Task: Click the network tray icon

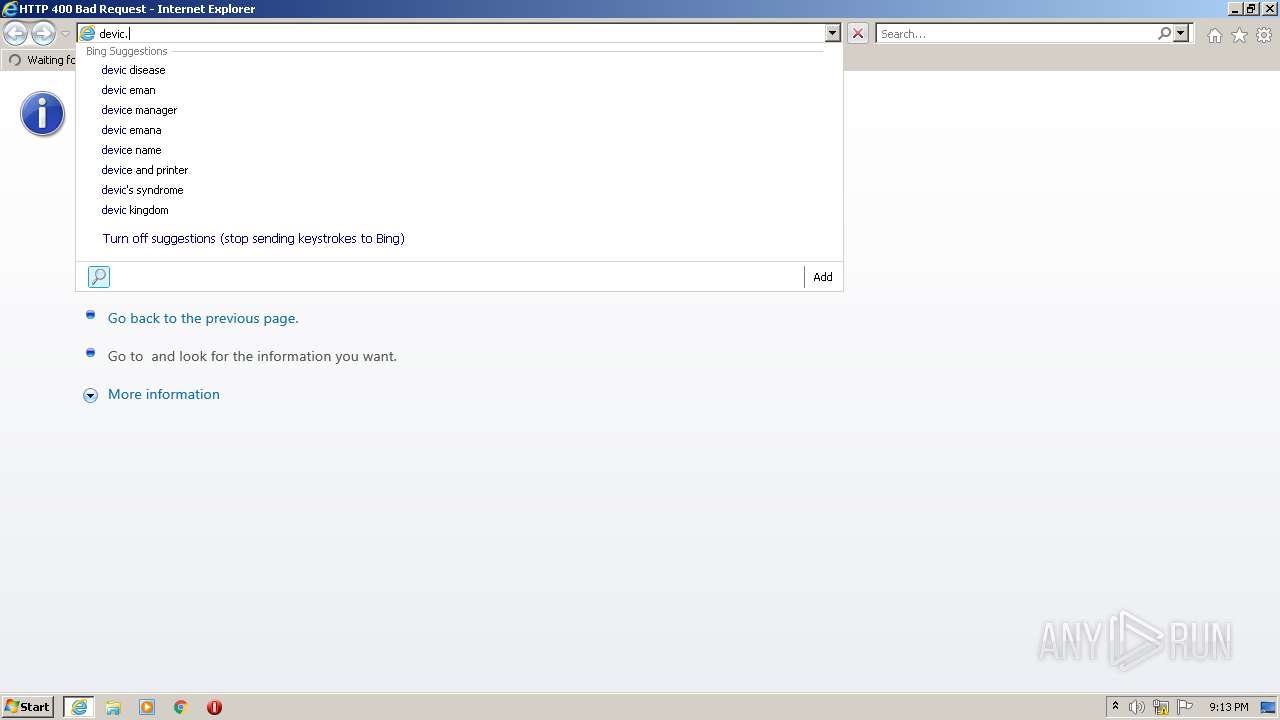Action: [x=1161, y=707]
